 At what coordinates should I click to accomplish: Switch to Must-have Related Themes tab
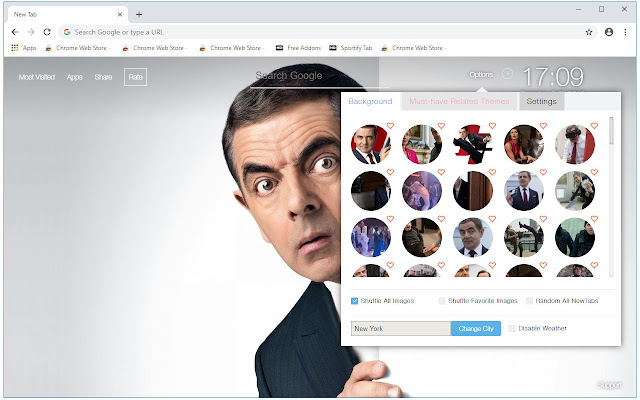tap(459, 101)
